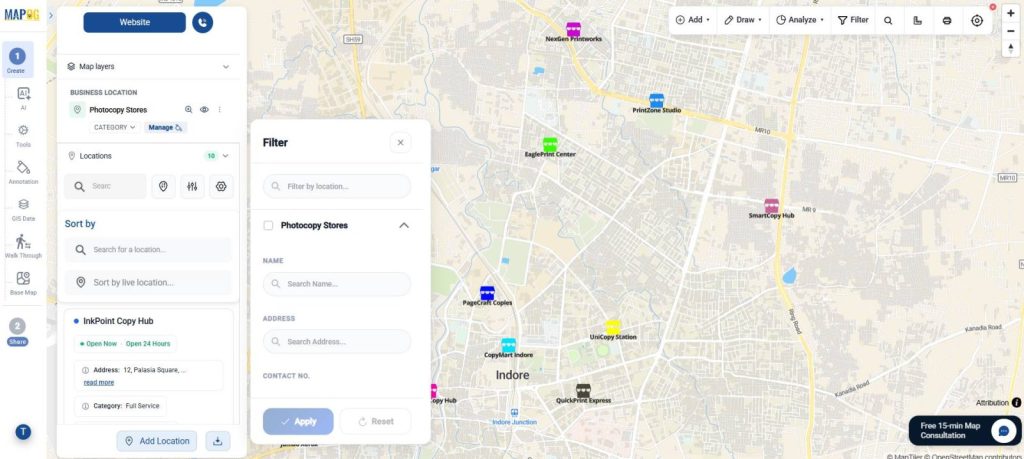The image size is (1024, 459).
Task: Open the sliders filter settings button
Action: [x=192, y=186]
